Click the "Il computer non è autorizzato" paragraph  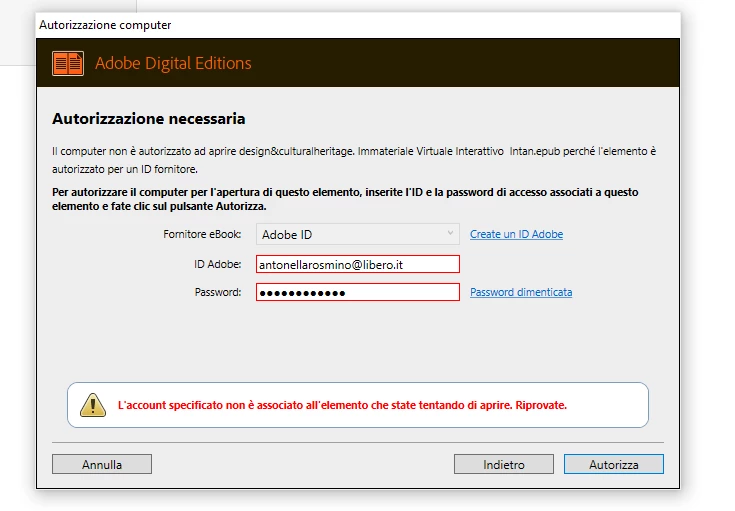(x=354, y=160)
